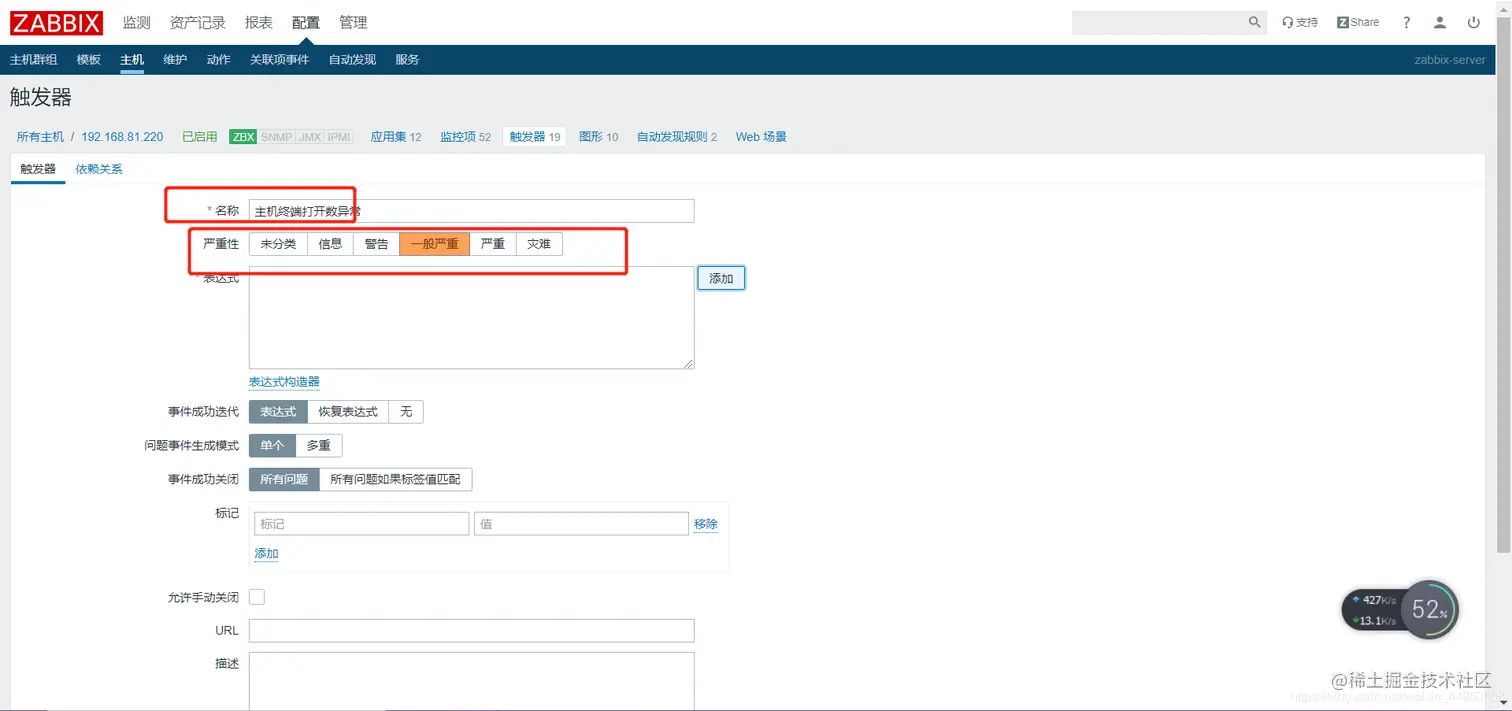The height and width of the screenshot is (711, 1512).
Task: Go to 主机 submenu
Action: [x=132, y=60]
